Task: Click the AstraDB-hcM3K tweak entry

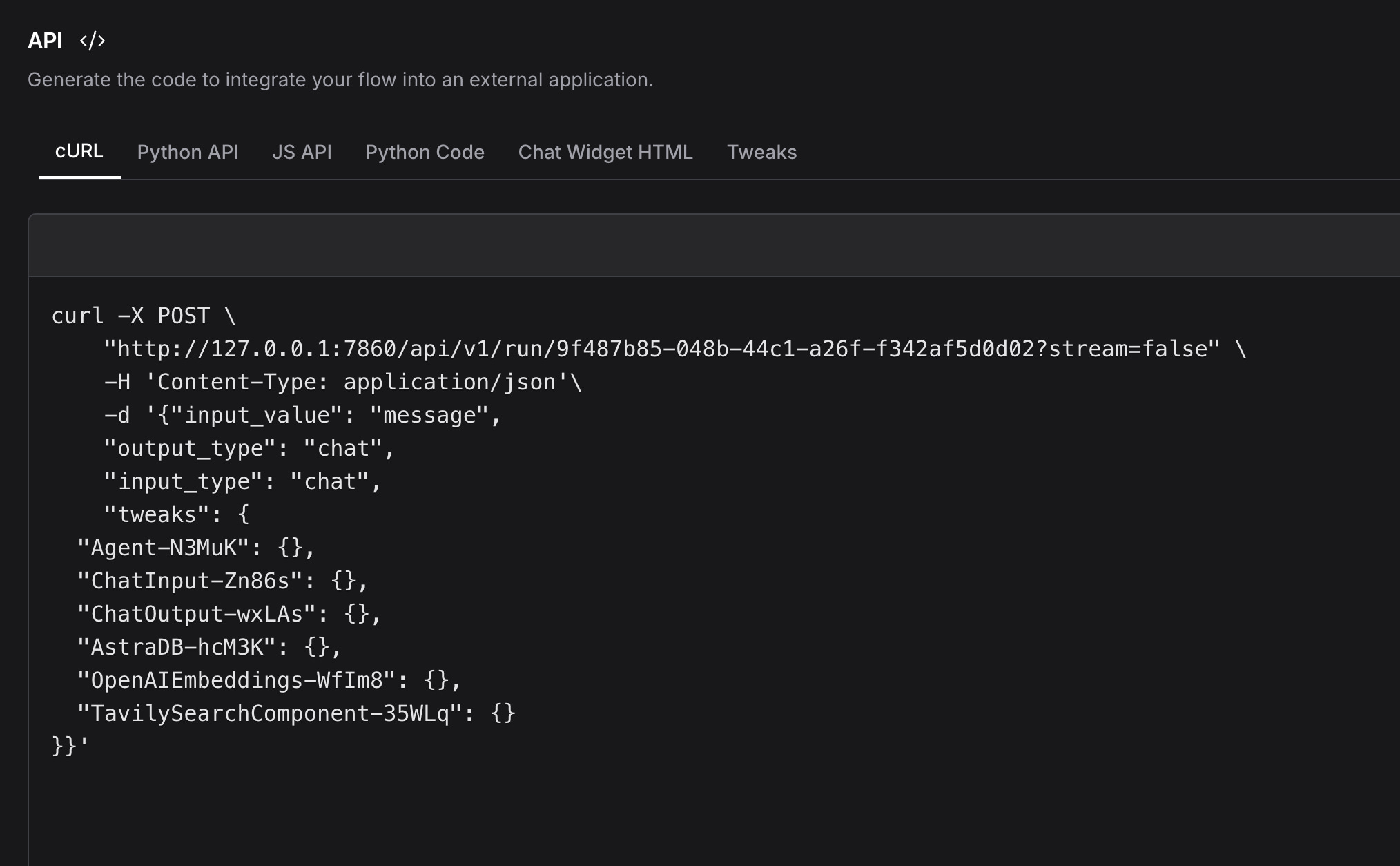Action: click(207, 646)
